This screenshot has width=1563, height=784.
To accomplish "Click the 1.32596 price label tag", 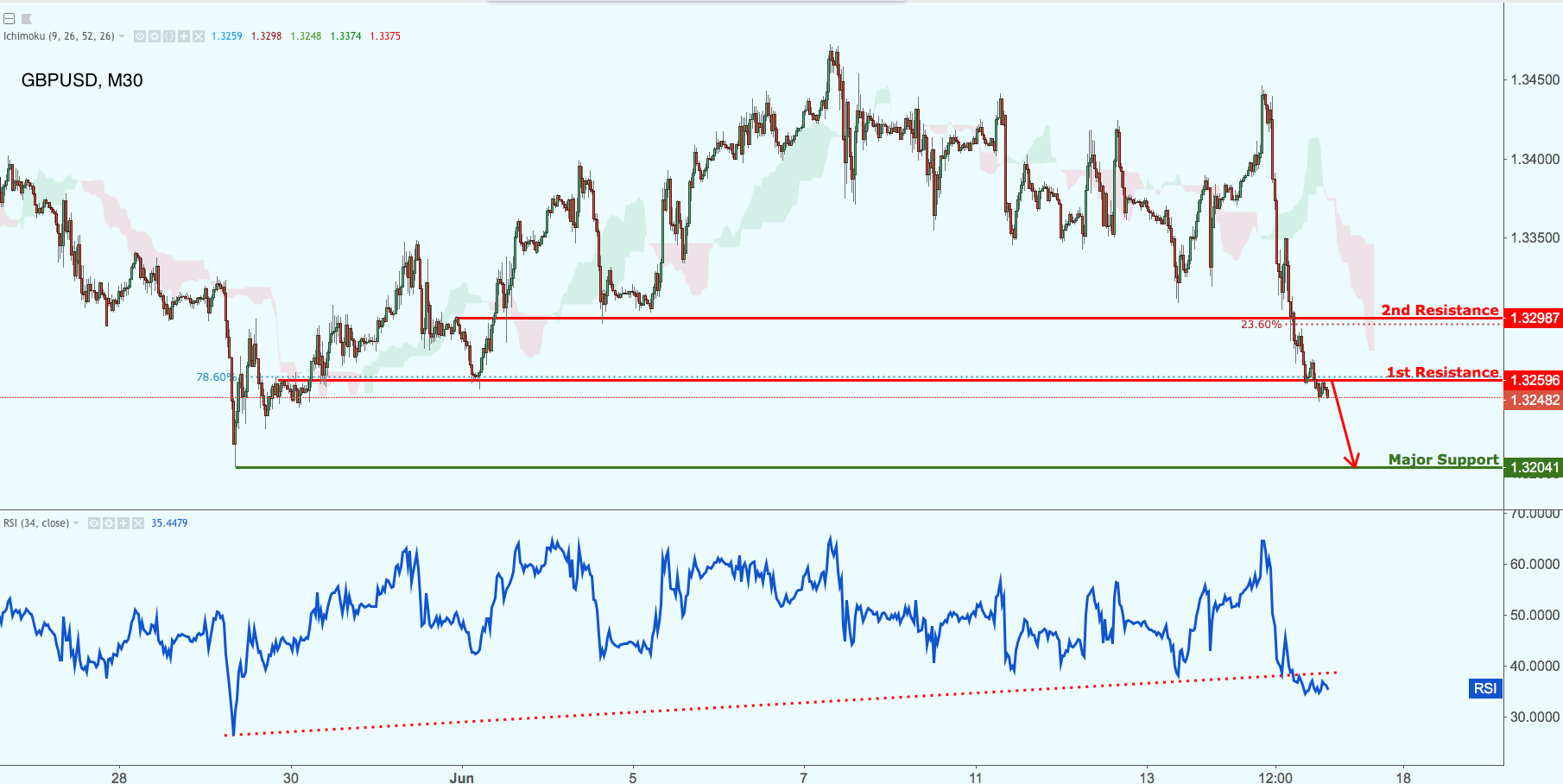I will click(x=1533, y=380).
